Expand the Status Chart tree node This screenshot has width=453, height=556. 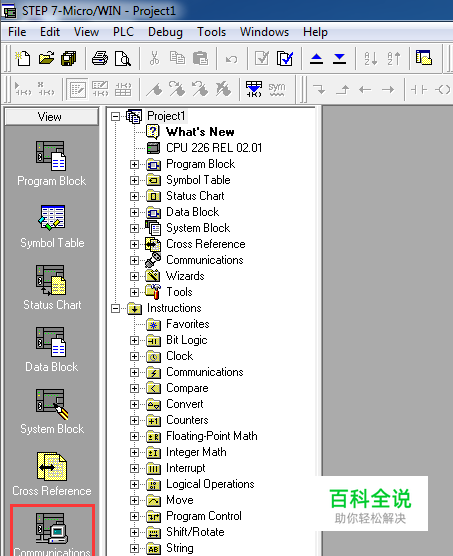click(x=134, y=196)
